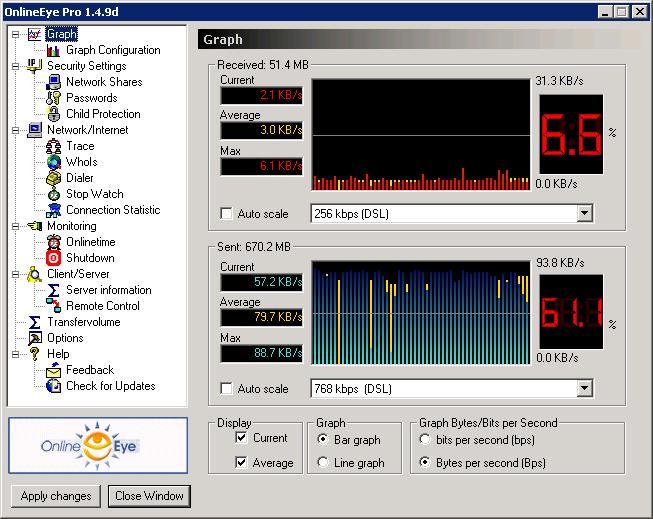The image size is (653, 519).
Task: Open the Network Shares page
Action: tap(104, 82)
